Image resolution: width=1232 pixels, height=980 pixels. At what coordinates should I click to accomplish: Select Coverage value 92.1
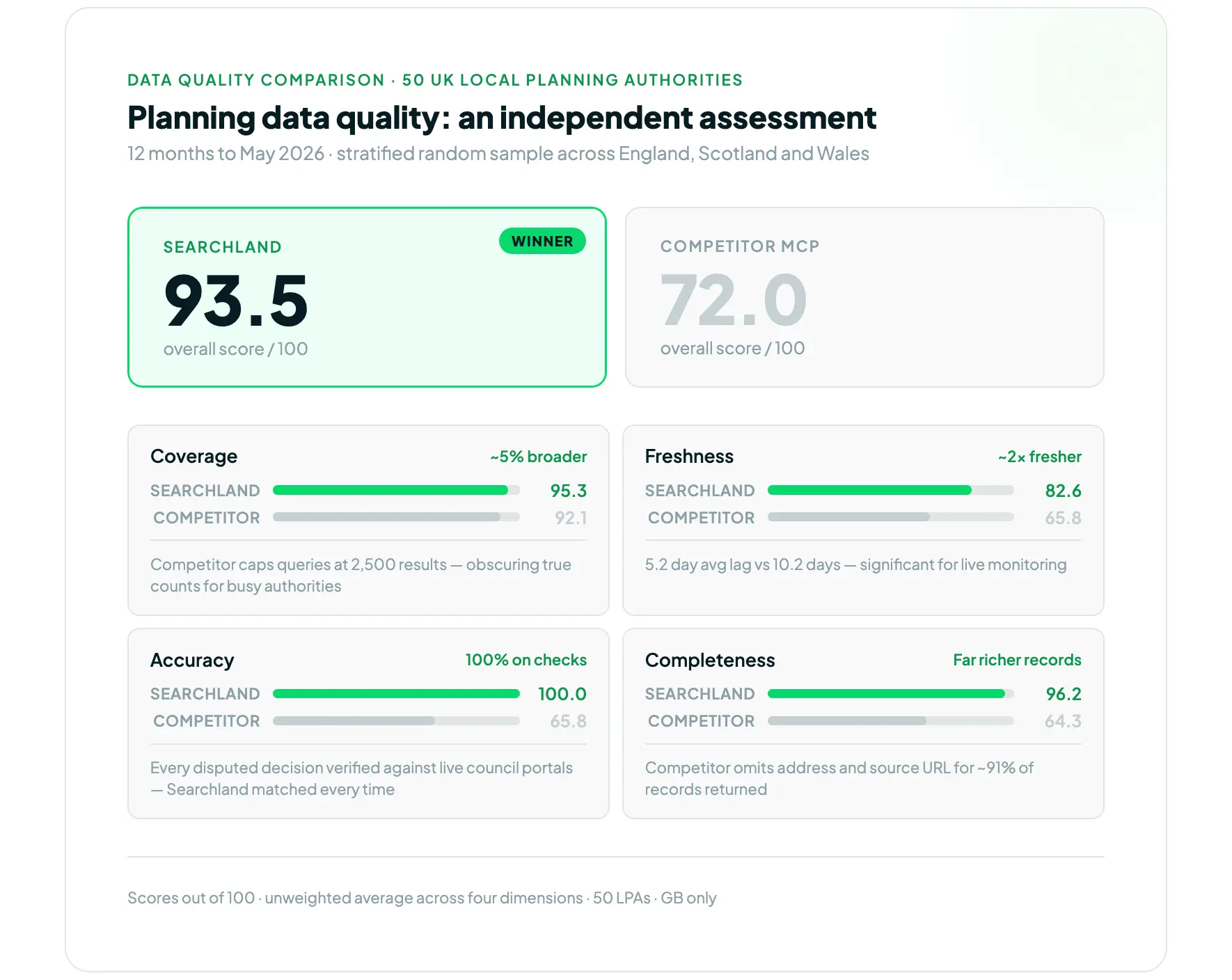(x=571, y=518)
